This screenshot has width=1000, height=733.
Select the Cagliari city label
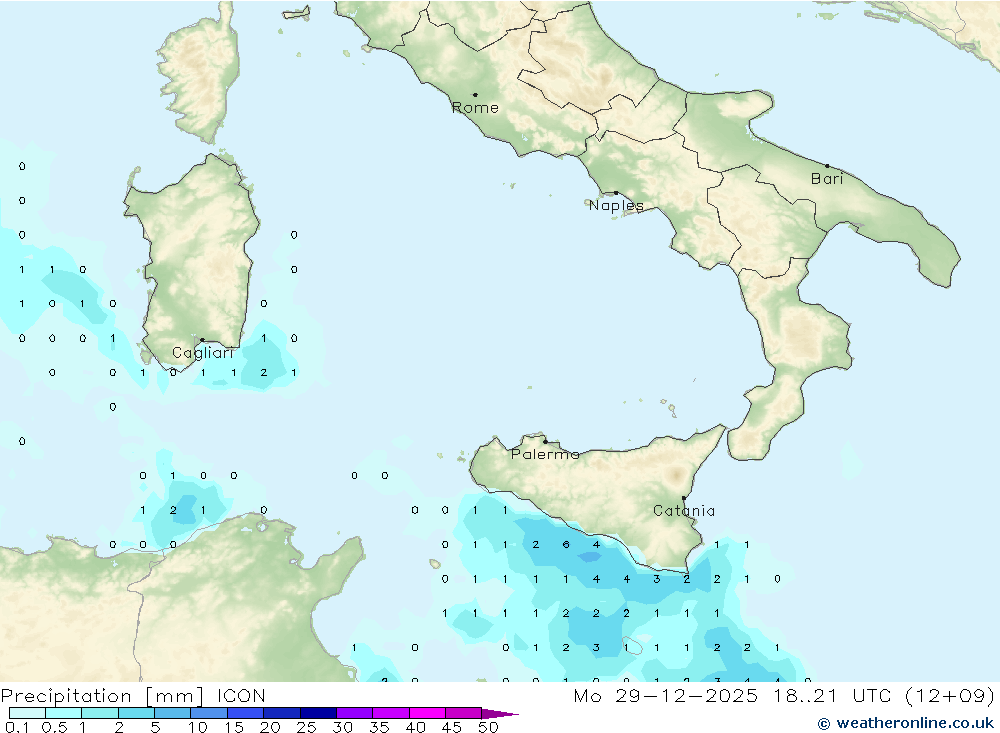point(203,353)
